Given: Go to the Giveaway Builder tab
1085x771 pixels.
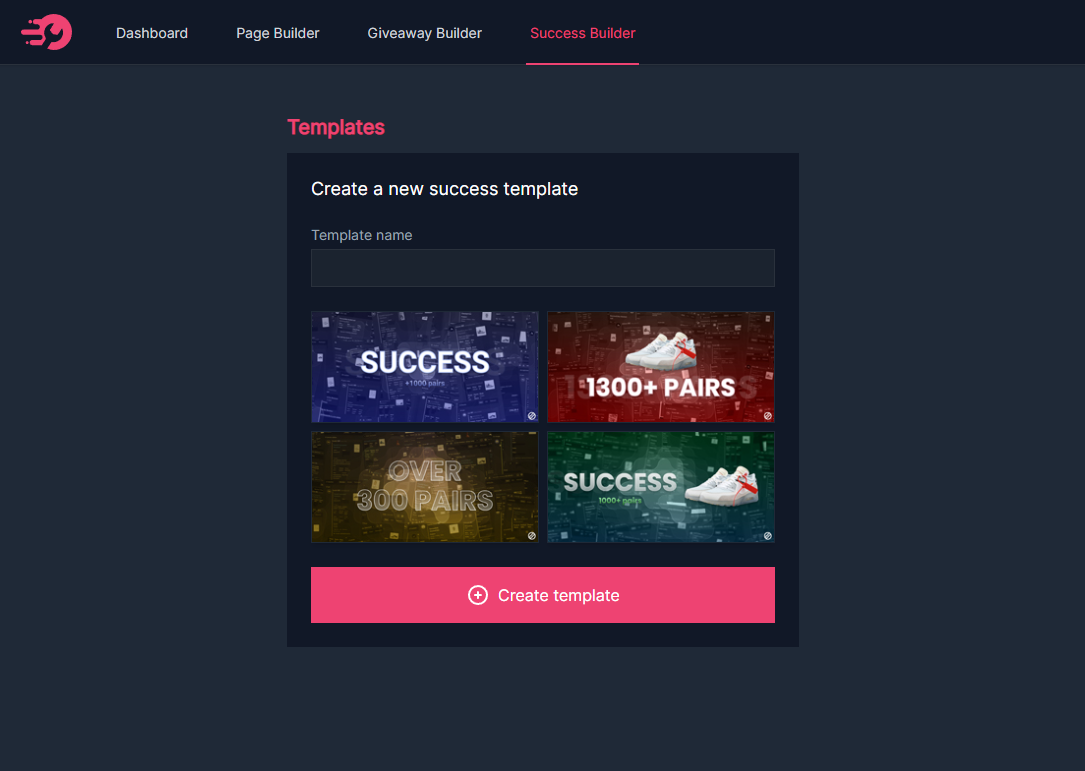Looking at the screenshot, I should point(424,33).
